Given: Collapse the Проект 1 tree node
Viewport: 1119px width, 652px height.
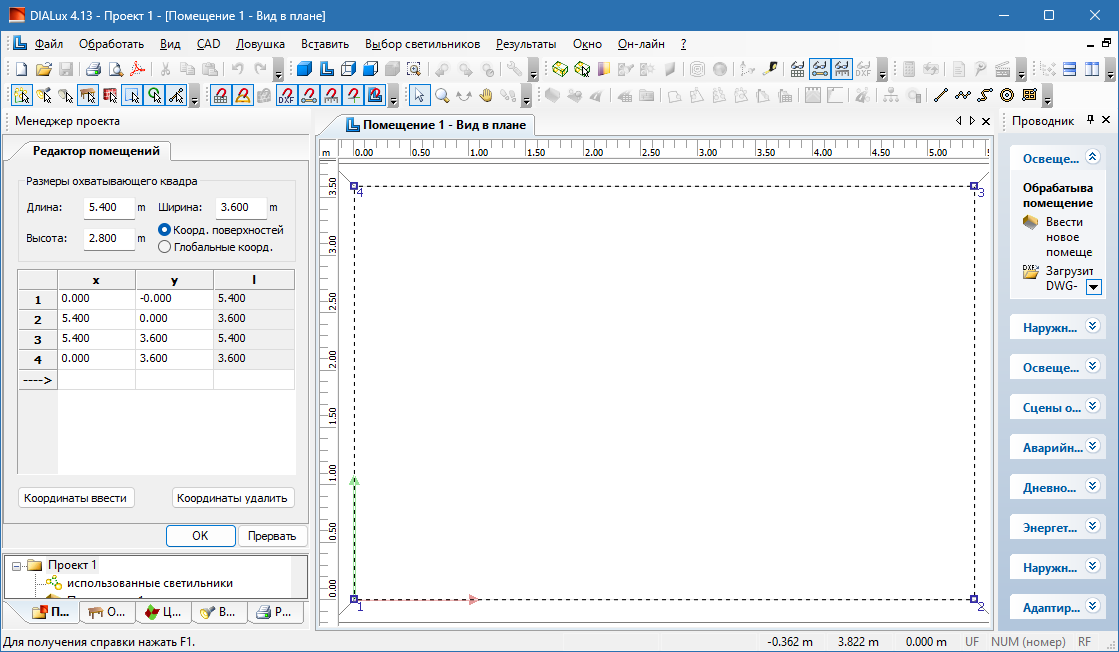Looking at the screenshot, I should pyautogui.click(x=16, y=566).
